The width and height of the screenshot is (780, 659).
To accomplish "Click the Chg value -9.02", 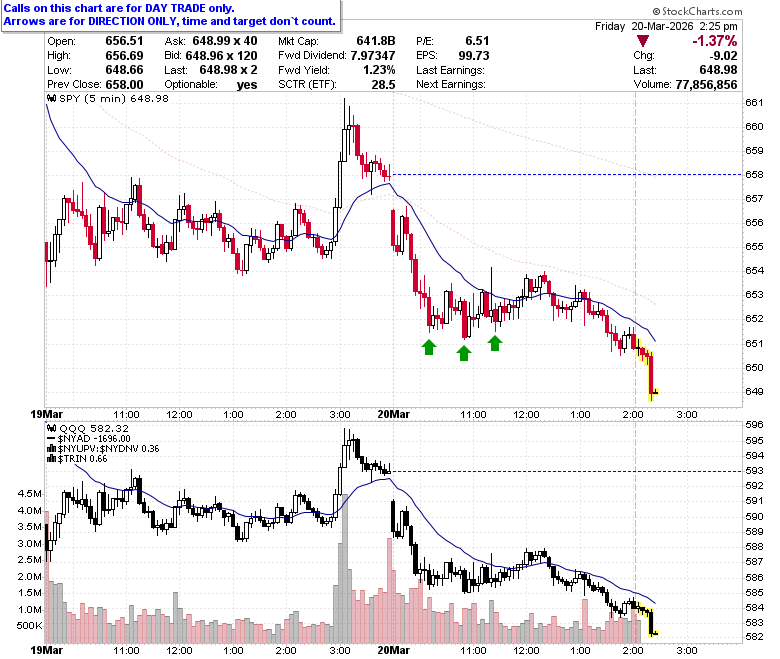I will pos(723,56).
